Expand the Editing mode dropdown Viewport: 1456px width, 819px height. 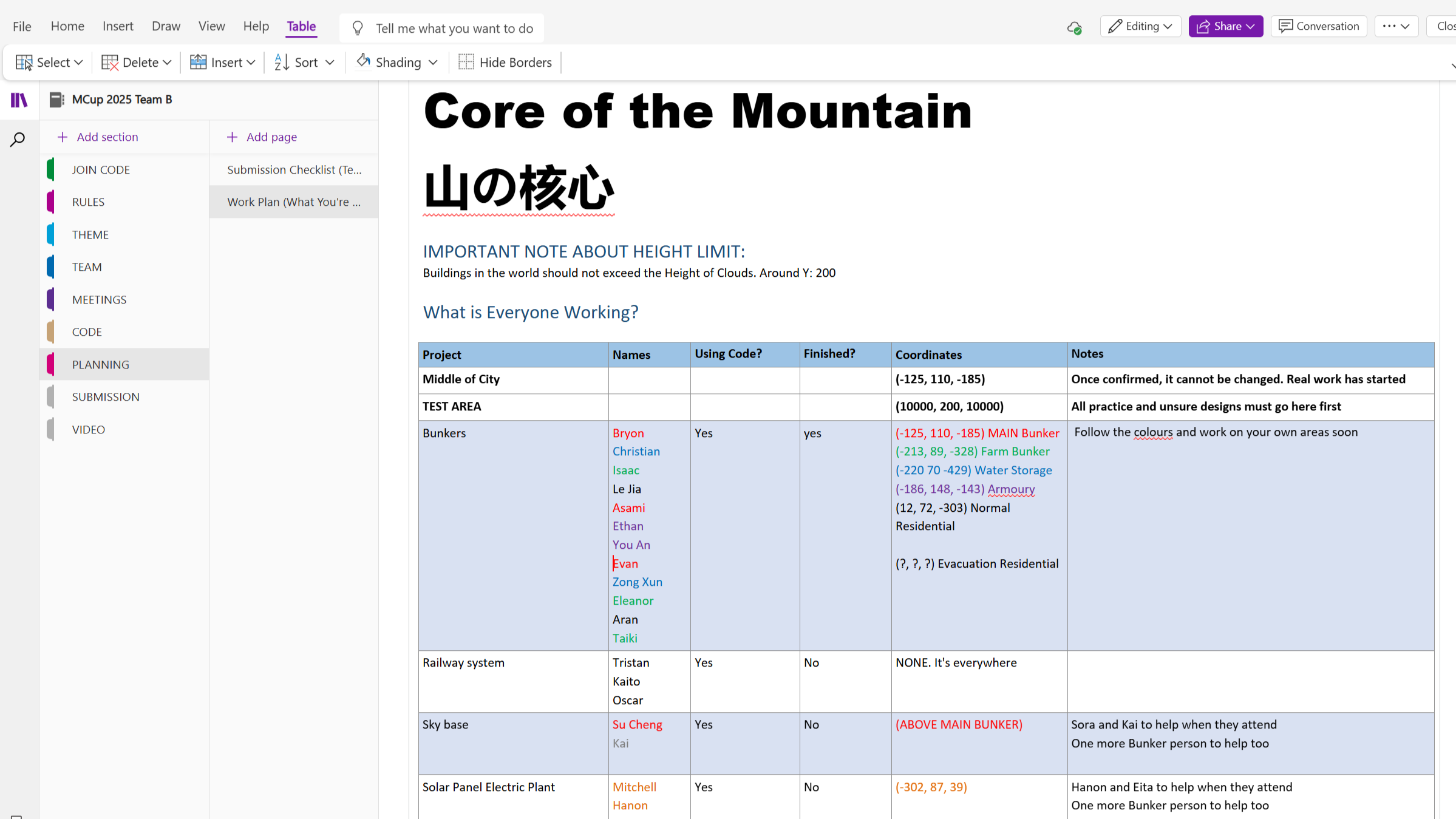click(x=1140, y=26)
